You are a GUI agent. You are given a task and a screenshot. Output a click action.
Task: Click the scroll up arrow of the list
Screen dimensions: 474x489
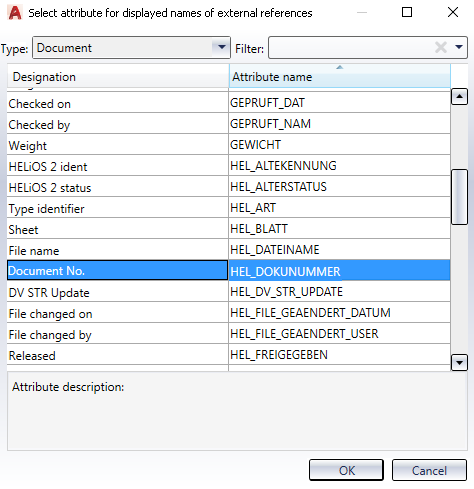(459, 97)
